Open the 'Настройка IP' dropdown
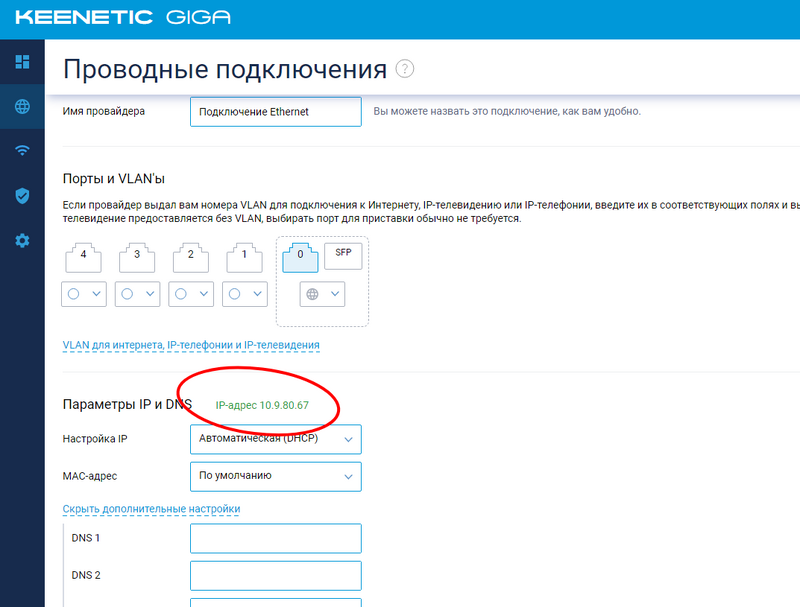This screenshot has height=607, width=800. [275, 439]
